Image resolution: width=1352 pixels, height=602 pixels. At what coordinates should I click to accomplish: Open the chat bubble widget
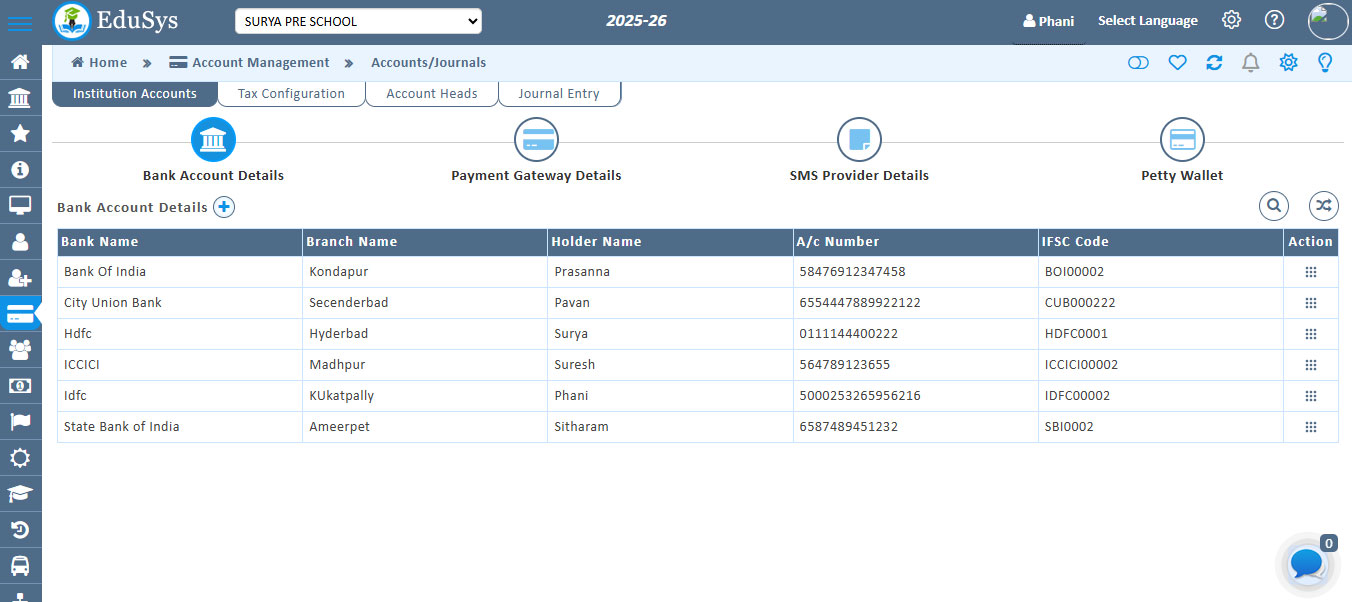tap(1307, 564)
